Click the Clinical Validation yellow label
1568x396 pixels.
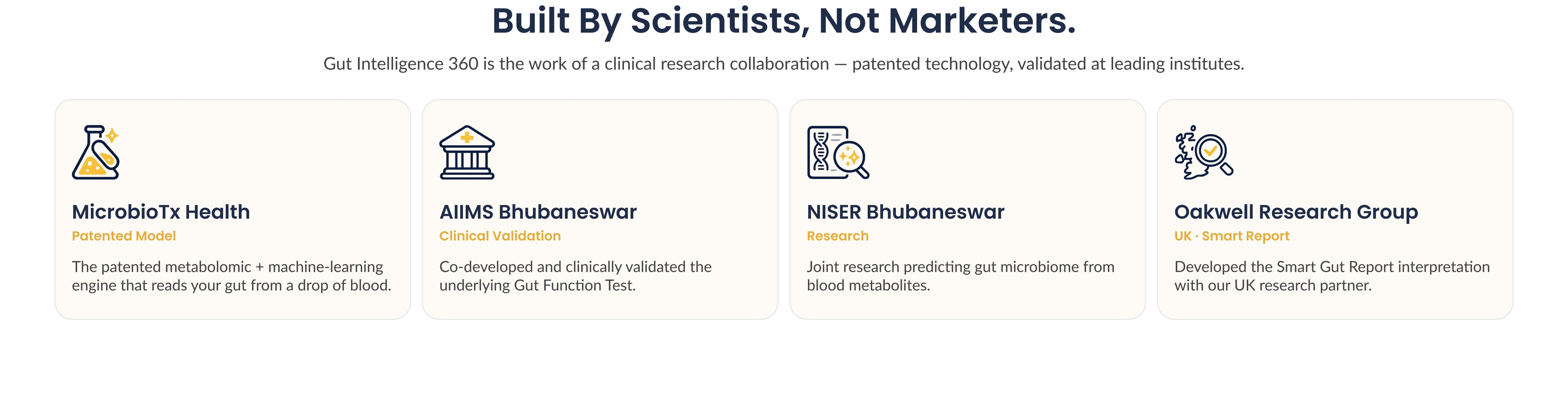500,236
